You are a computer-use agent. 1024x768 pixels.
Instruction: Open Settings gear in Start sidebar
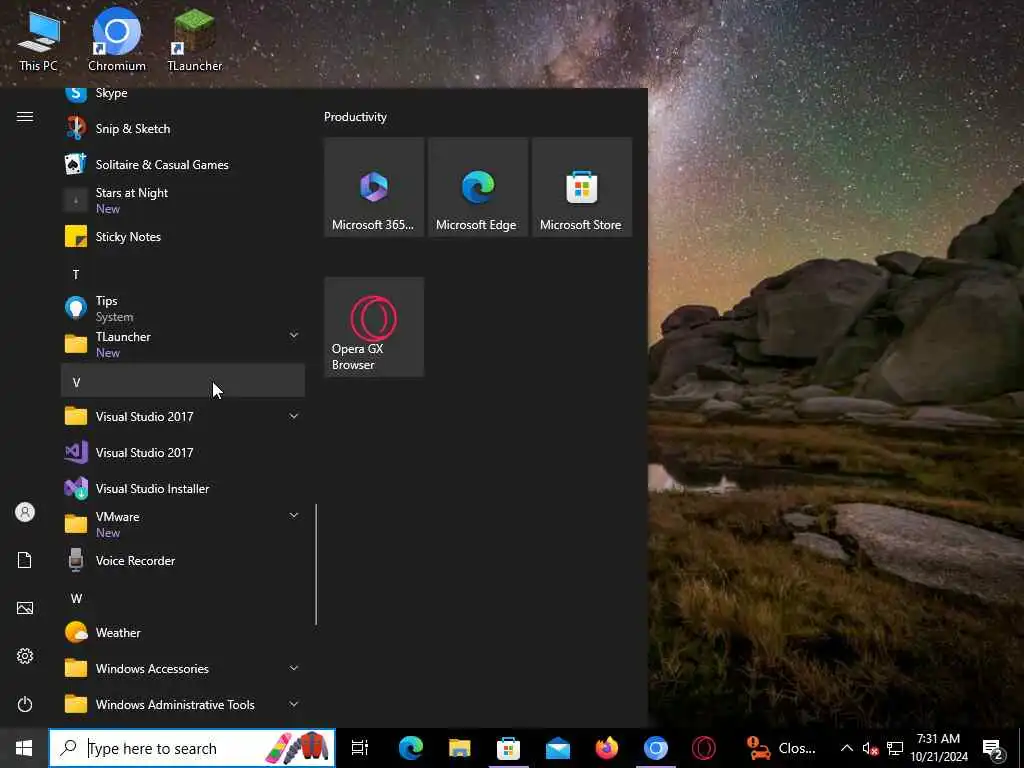tap(25, 656)
